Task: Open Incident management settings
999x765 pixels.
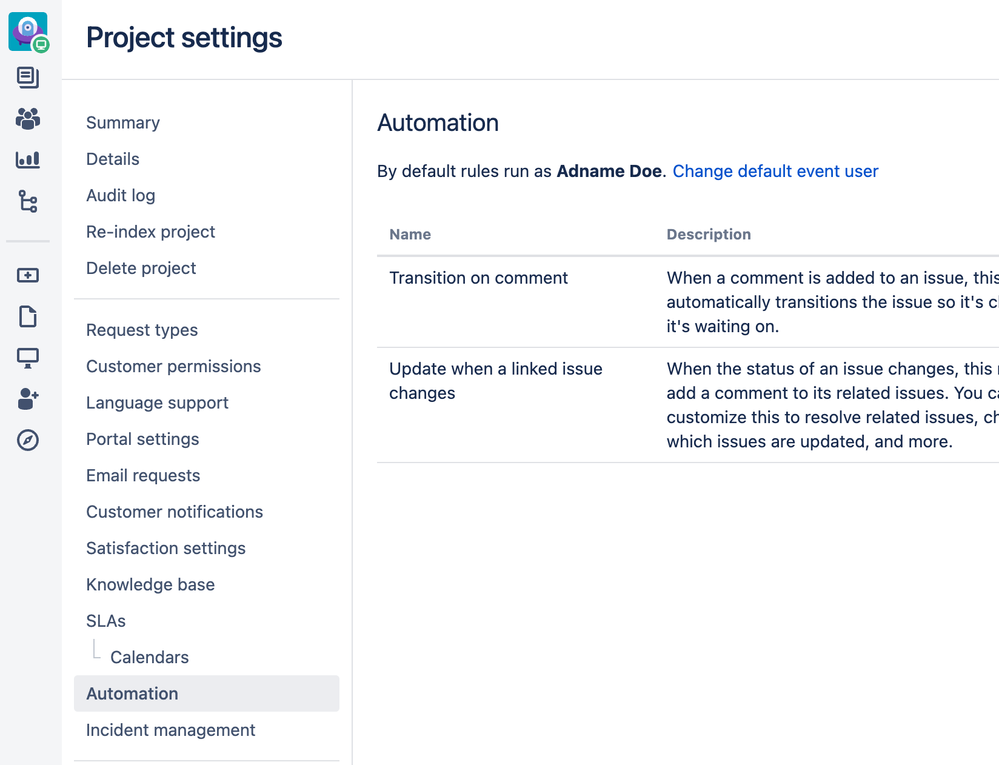Action: tap(170, 730)
